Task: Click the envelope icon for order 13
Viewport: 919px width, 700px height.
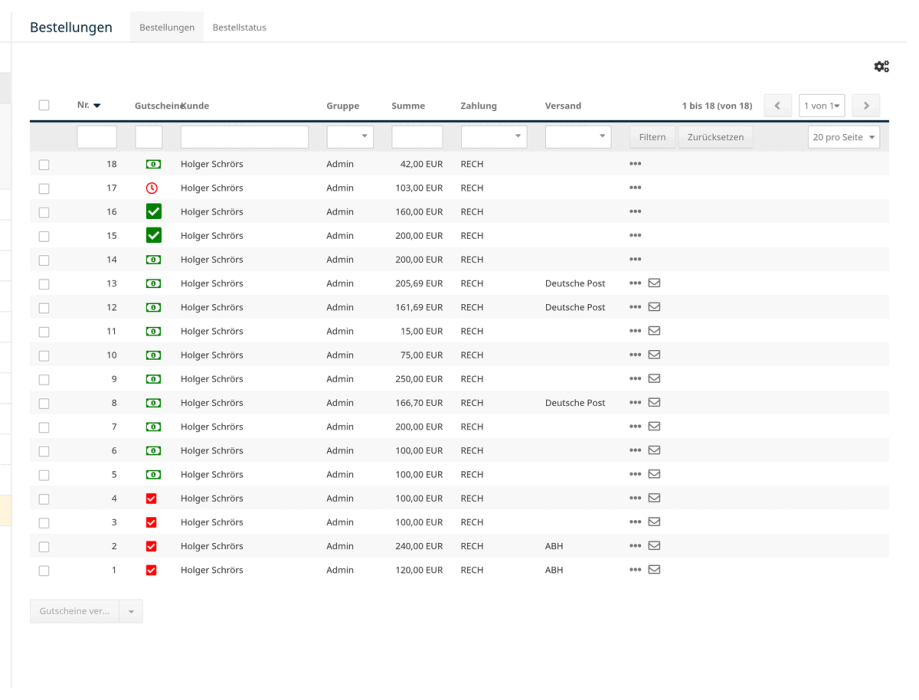Action: point(654,283)
